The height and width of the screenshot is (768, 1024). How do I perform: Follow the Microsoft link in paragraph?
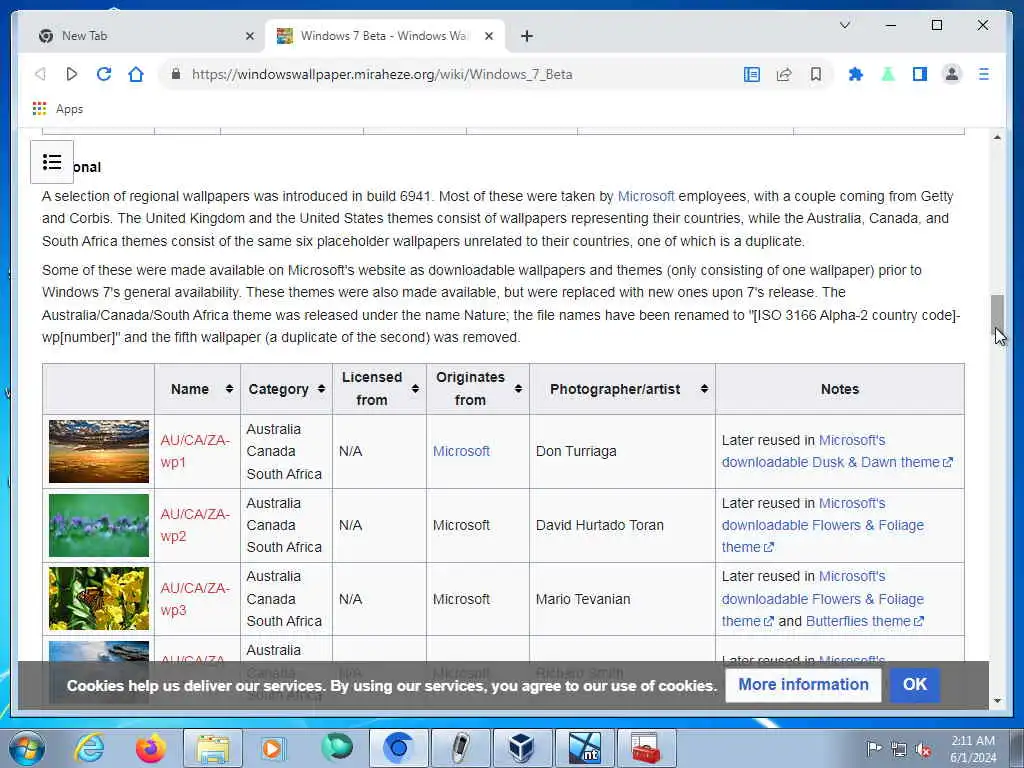point(646,196)
